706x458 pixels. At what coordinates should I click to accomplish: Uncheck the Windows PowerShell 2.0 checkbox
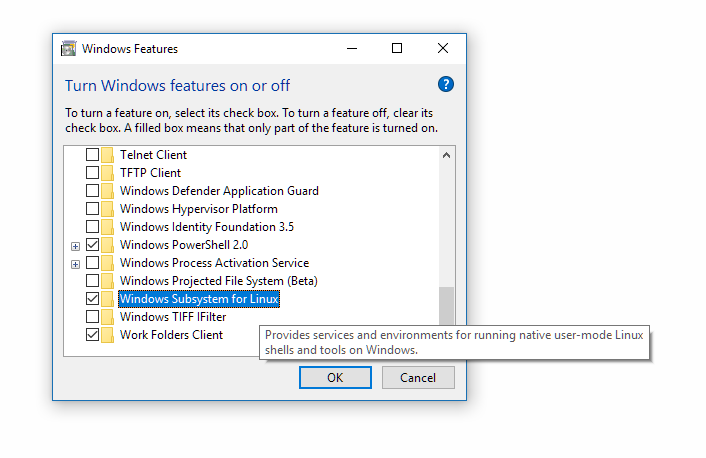(x=92, y=245)
